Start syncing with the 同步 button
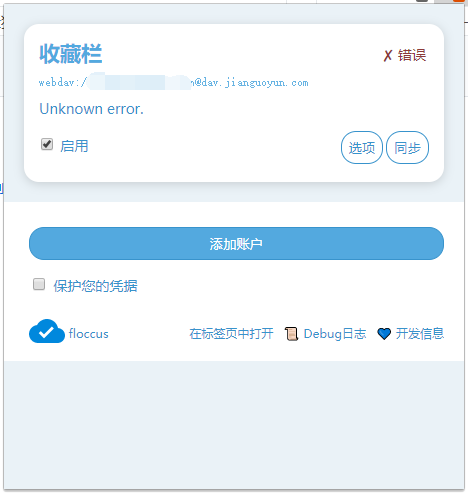Image resolution: width=468 pixels, height=493 pixels. (x=407, y=147)
